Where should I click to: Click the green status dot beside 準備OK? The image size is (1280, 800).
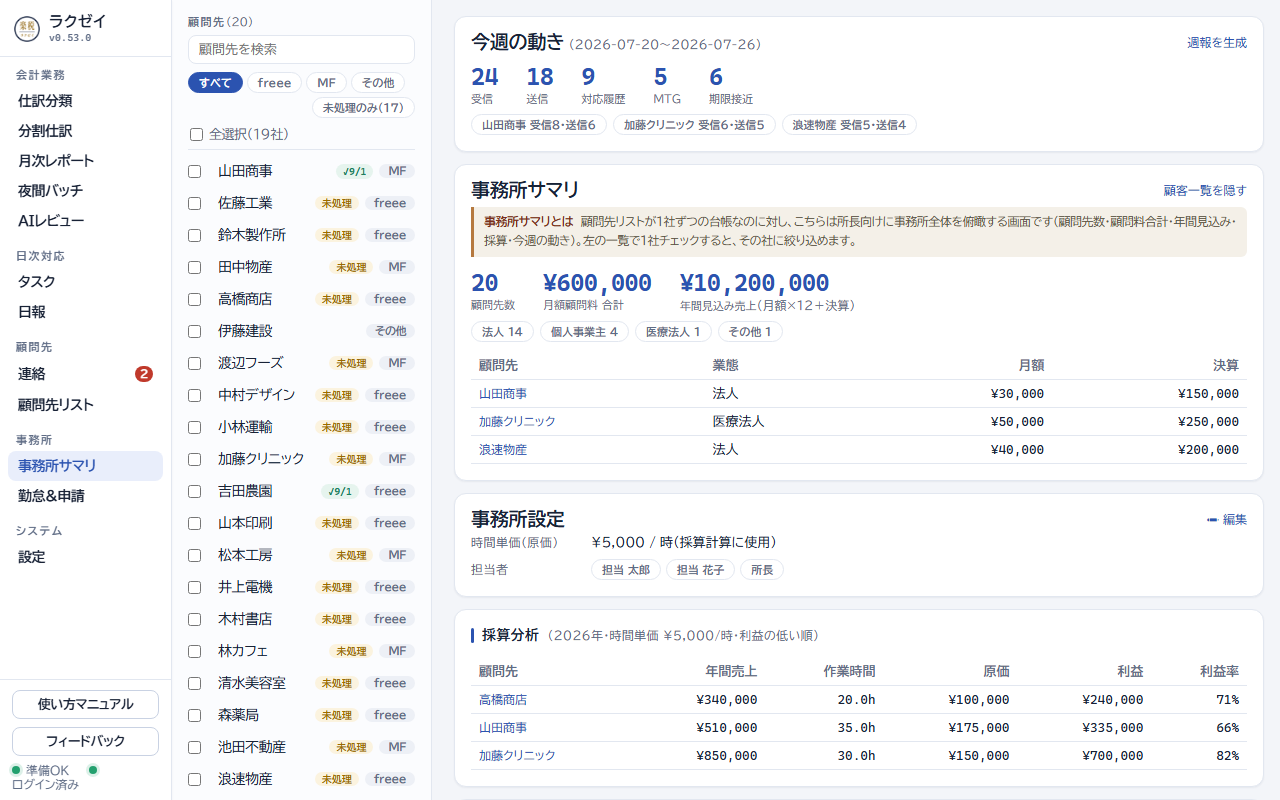[x=16, y=770]
